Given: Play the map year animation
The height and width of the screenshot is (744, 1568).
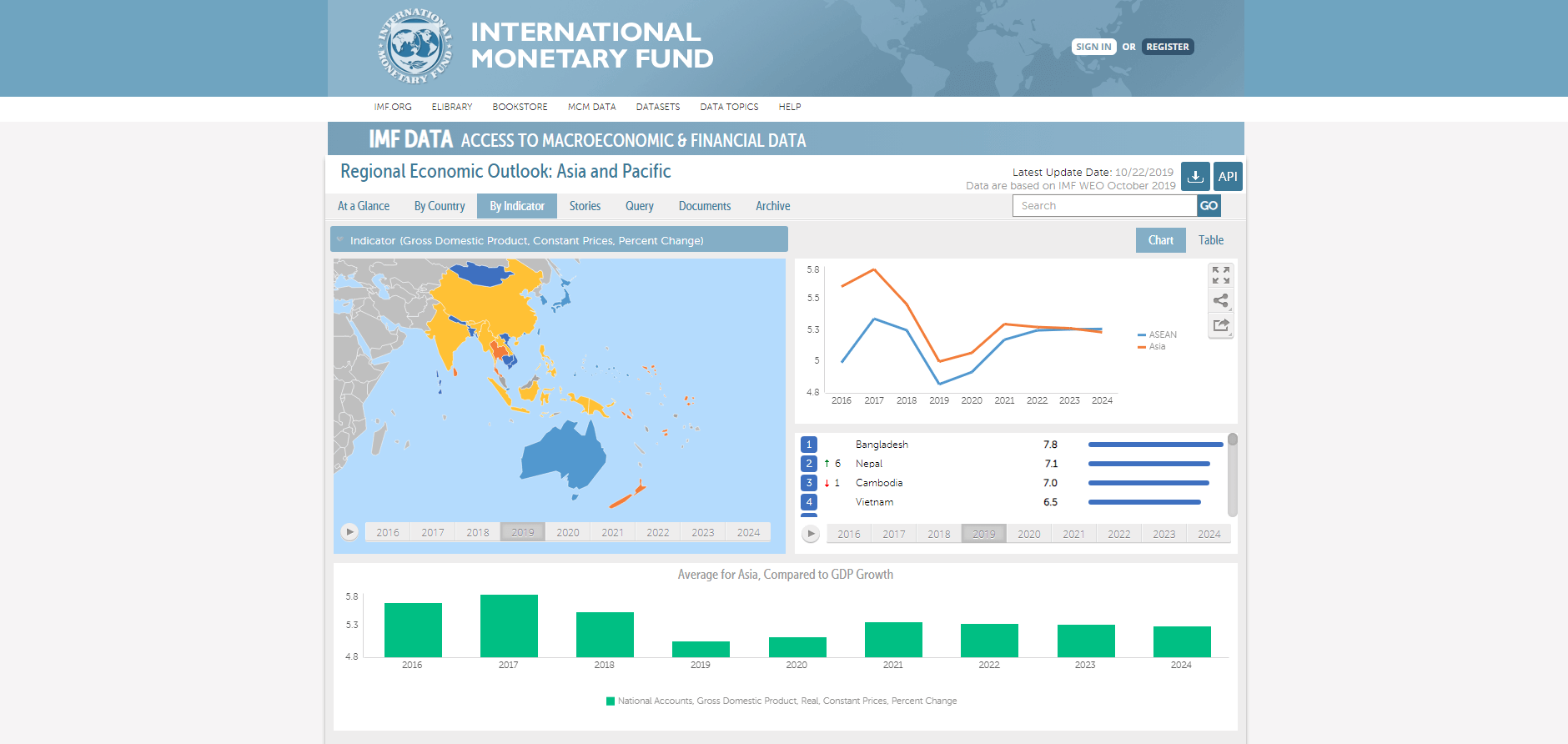Looking at the screenshot, I should point(350,532).
